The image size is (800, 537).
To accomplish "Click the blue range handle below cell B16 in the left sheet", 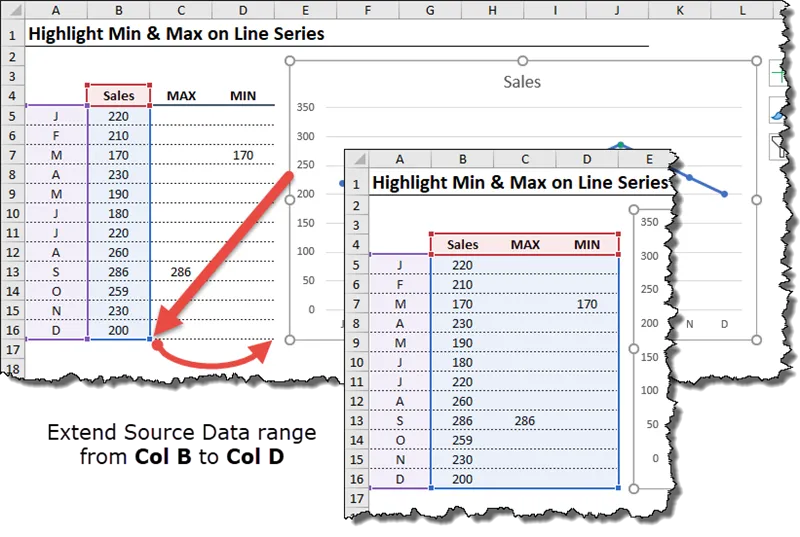I will tap(151, 340).
